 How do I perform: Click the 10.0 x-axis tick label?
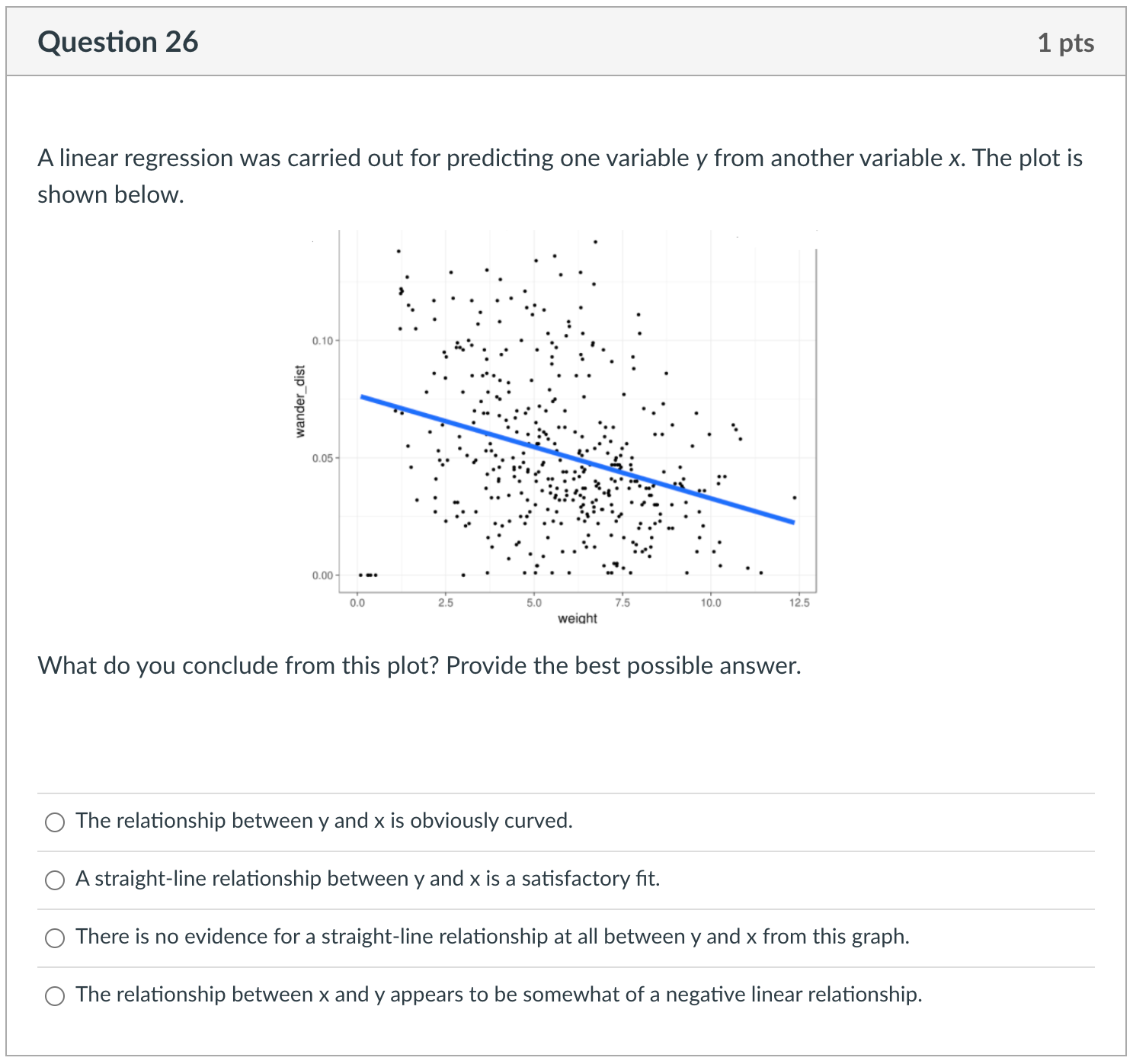point(711,603)
